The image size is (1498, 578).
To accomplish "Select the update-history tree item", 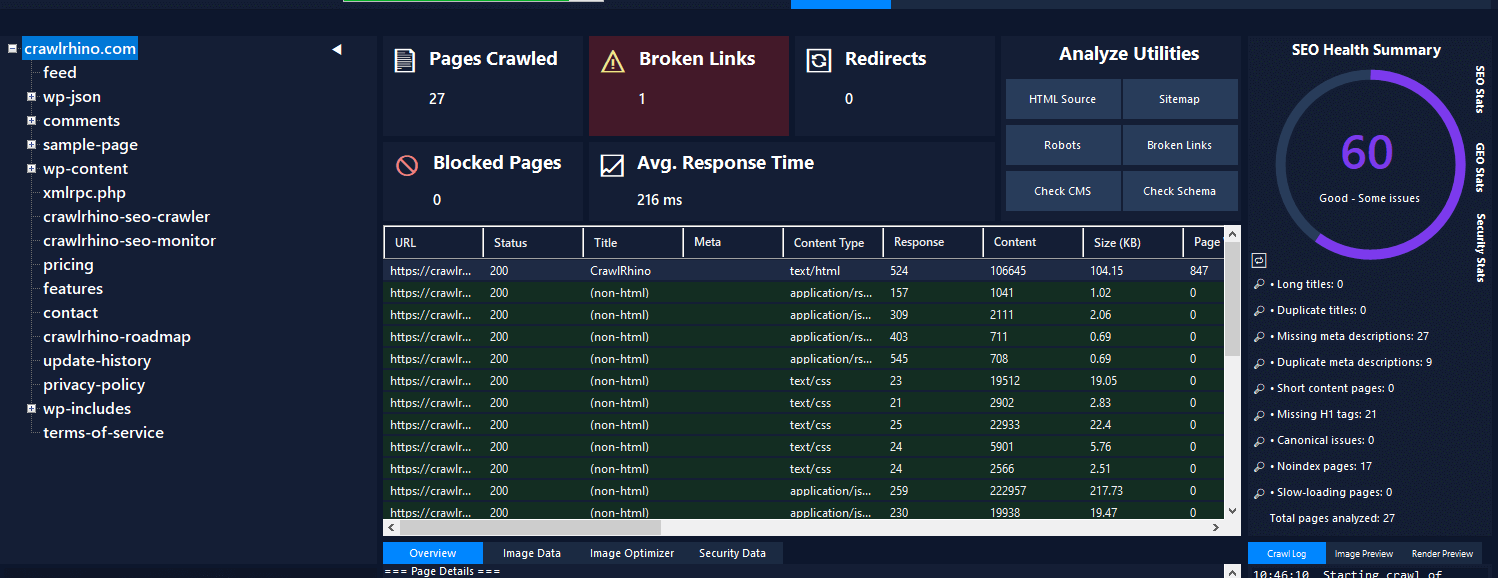I will 97,360.
